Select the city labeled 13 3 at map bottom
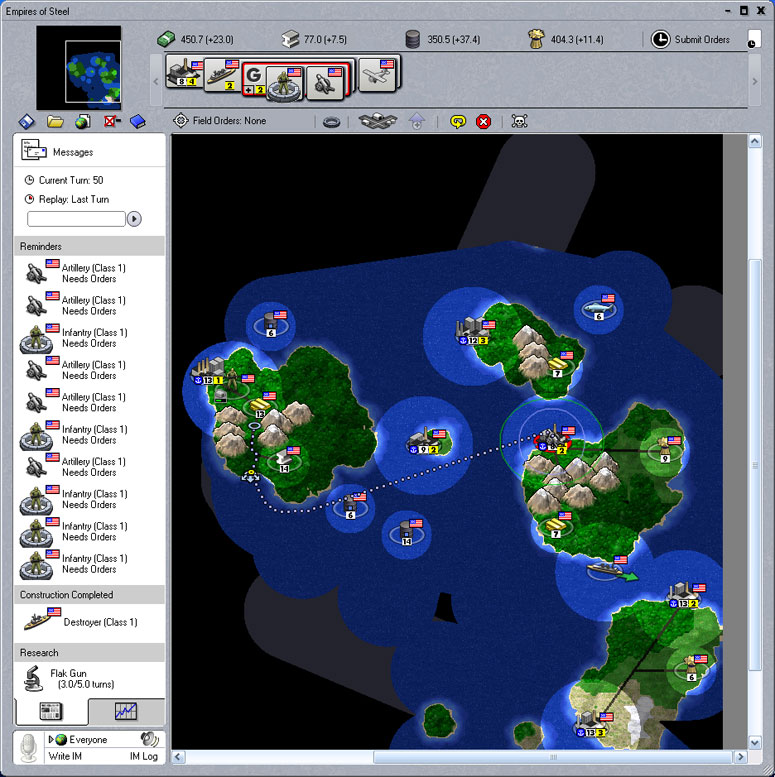This screenshot has height=777, width=775. (591, 724)
